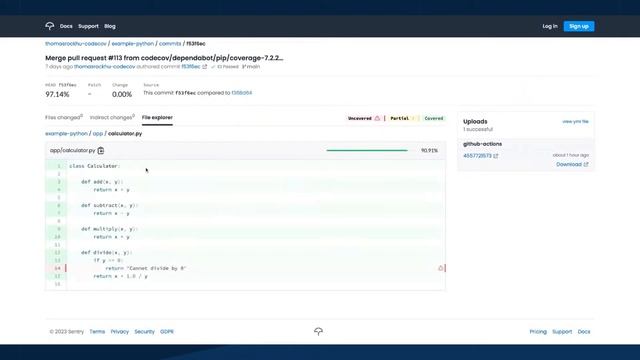Open commit hash link beside authored commit
Screen dimensions: 640x360
coord(191,67)
